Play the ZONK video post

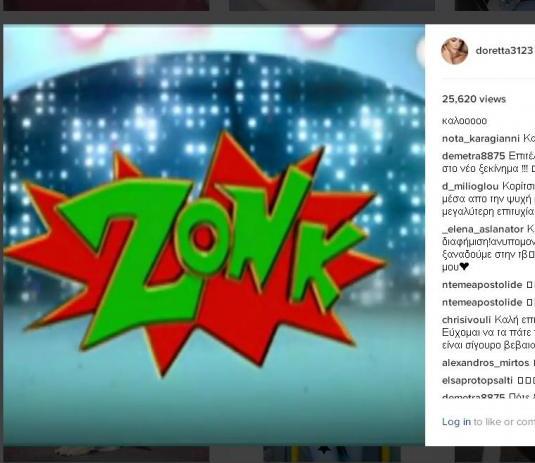(214, 235)
